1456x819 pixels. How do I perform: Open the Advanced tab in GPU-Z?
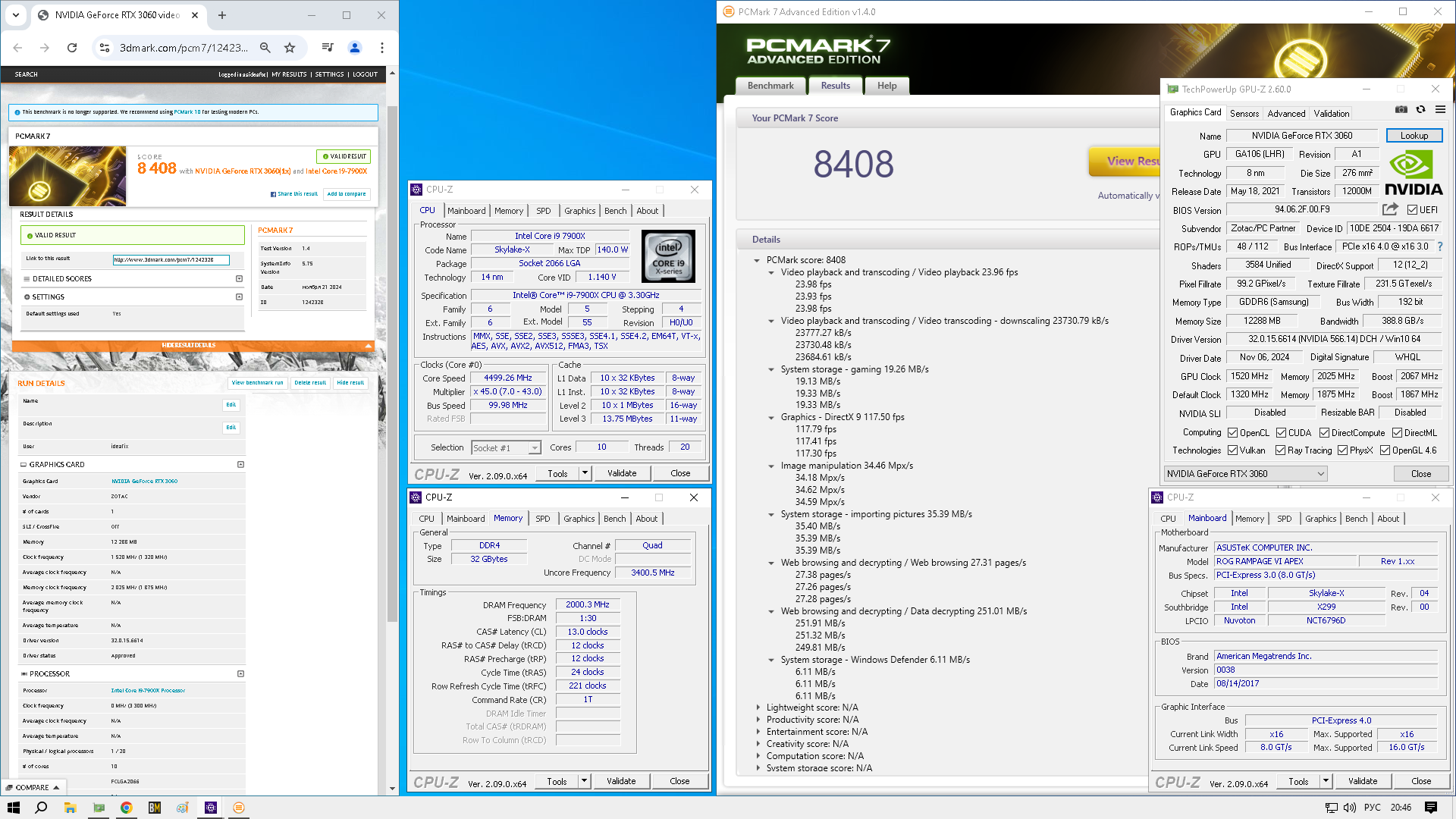click(x=1286, y=114)
